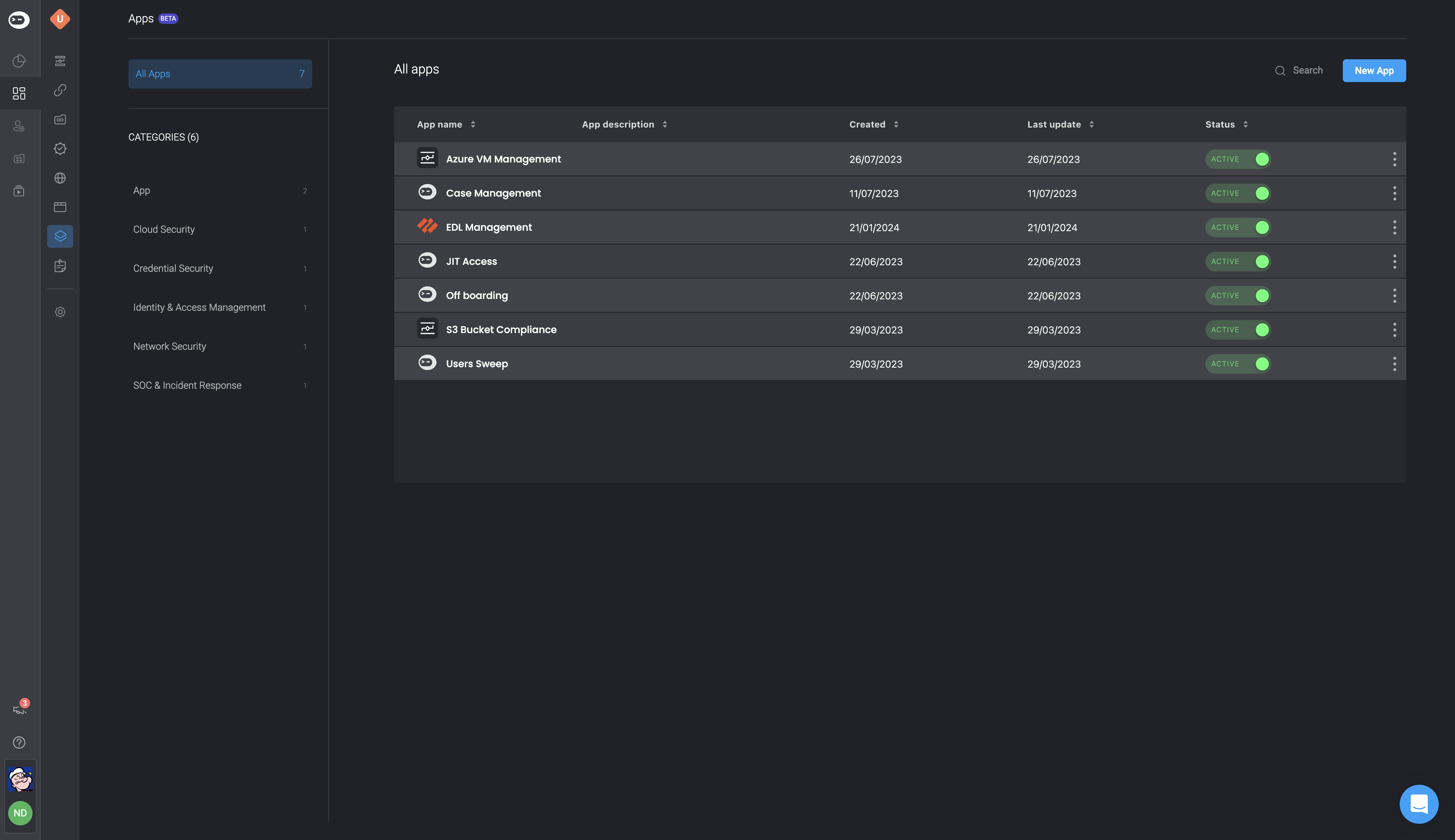This screenshot has height=840, width=1455.
Task: Open more options for Users Sweep
Action: [x=1394, y=364]
